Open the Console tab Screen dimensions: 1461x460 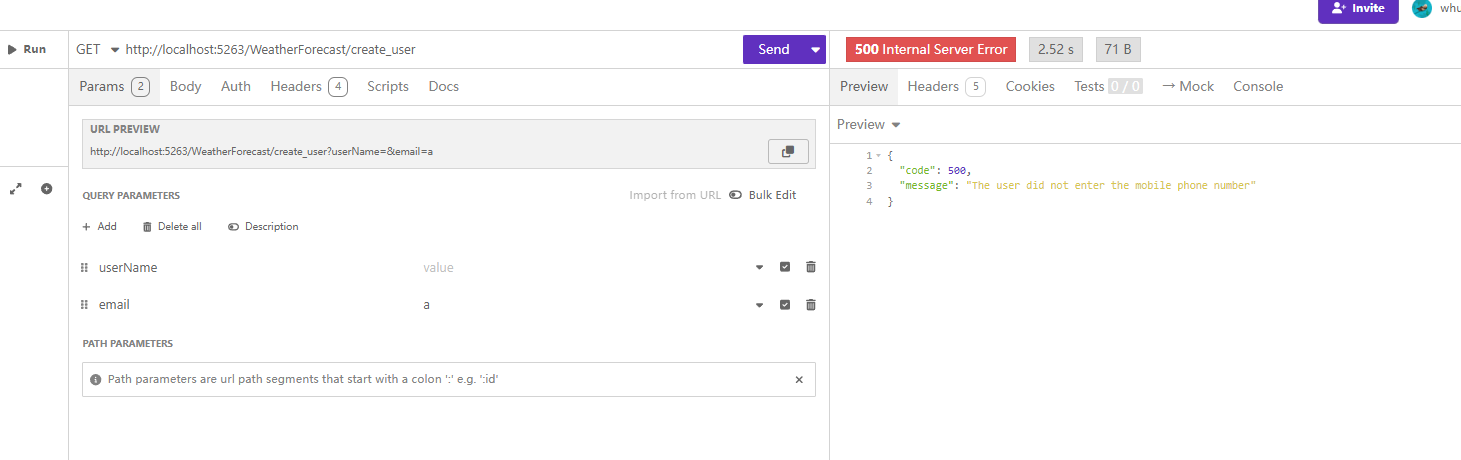(x=1257, y=87)
